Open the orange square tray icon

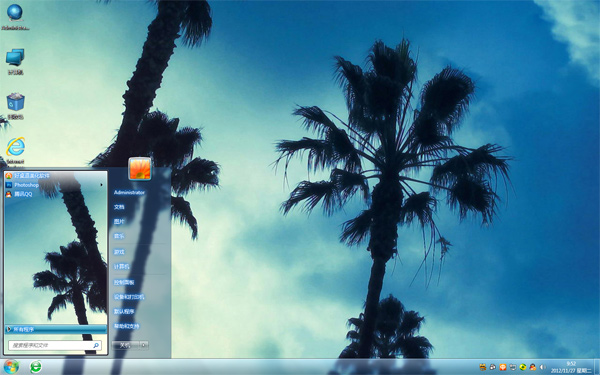(503, 367)
